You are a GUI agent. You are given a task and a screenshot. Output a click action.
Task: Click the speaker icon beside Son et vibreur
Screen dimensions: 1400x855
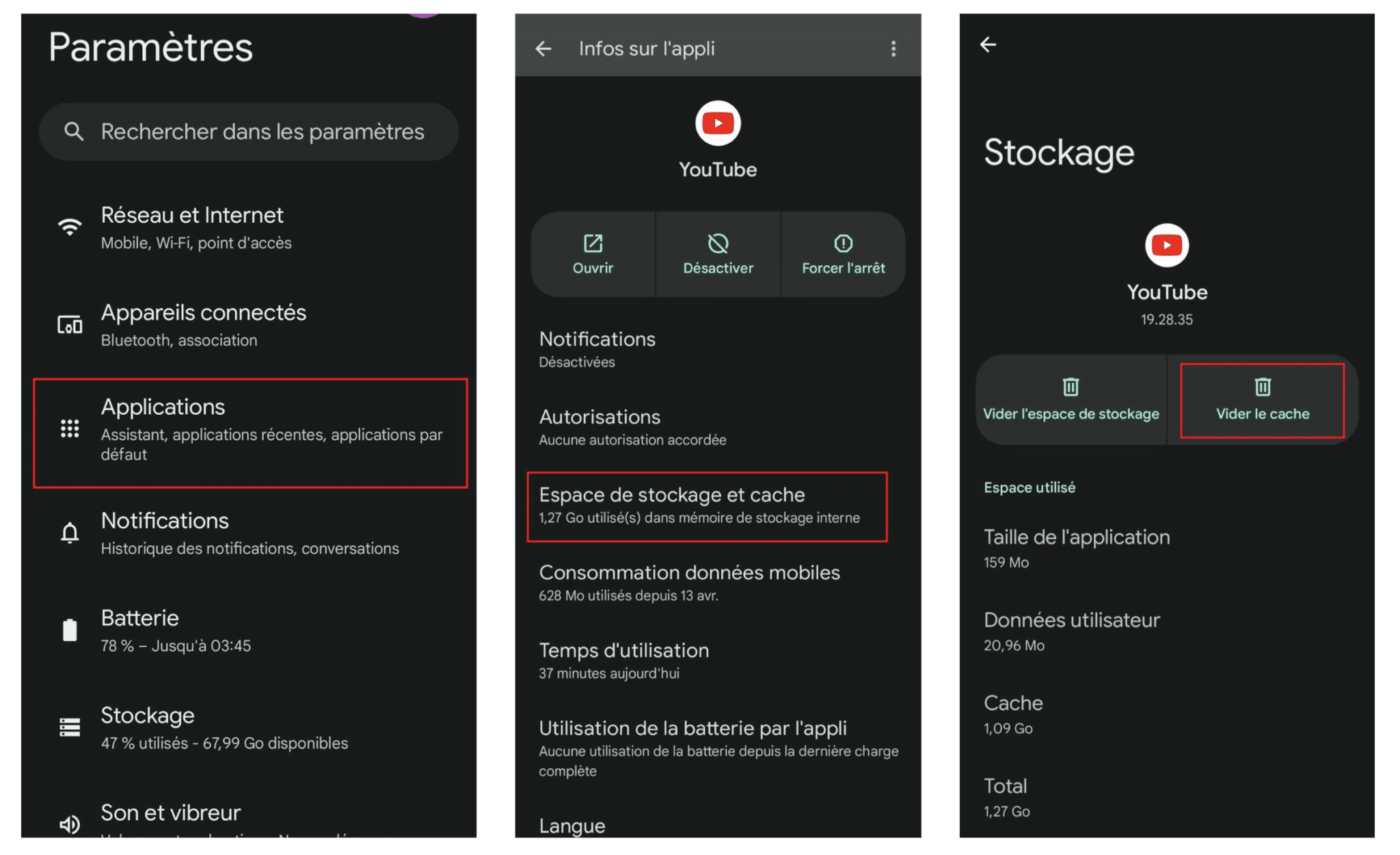click(70, 824)
